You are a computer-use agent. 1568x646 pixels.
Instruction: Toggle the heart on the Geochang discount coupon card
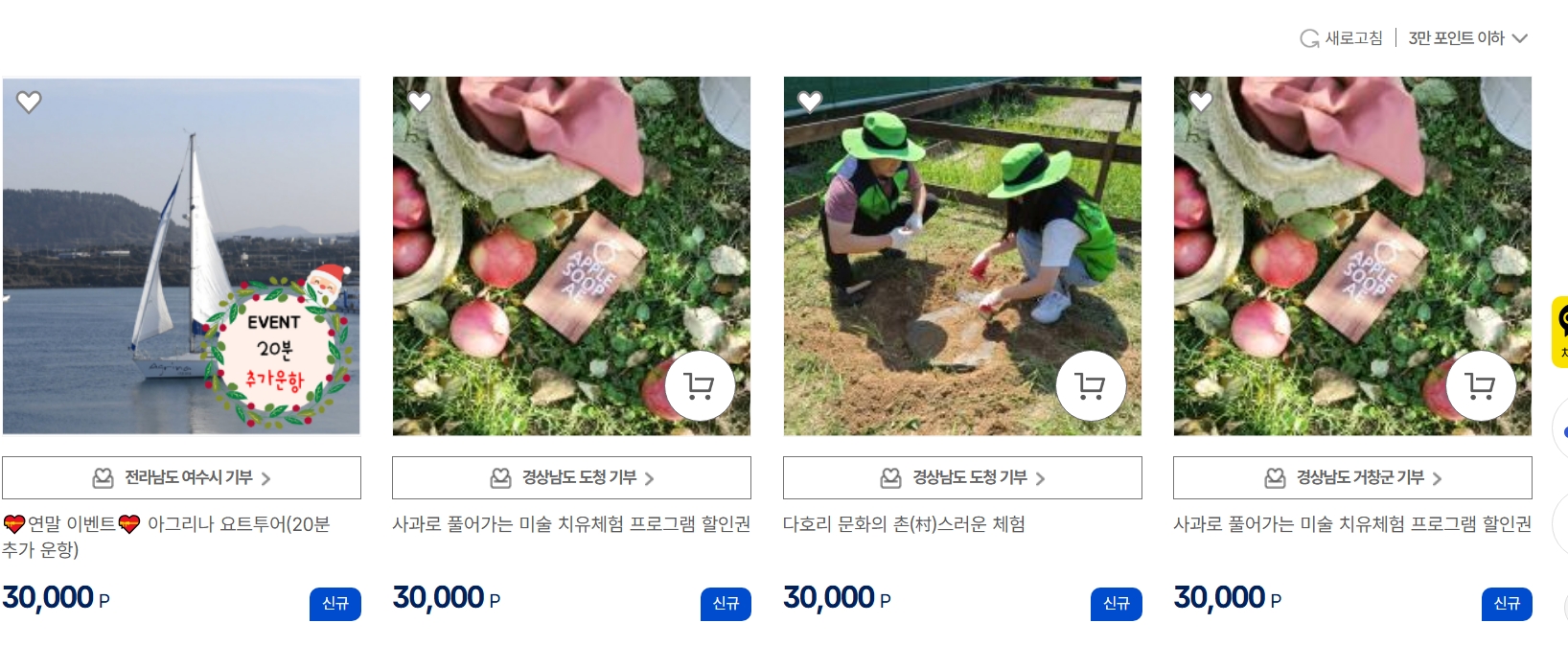(x=1200, y=101)
